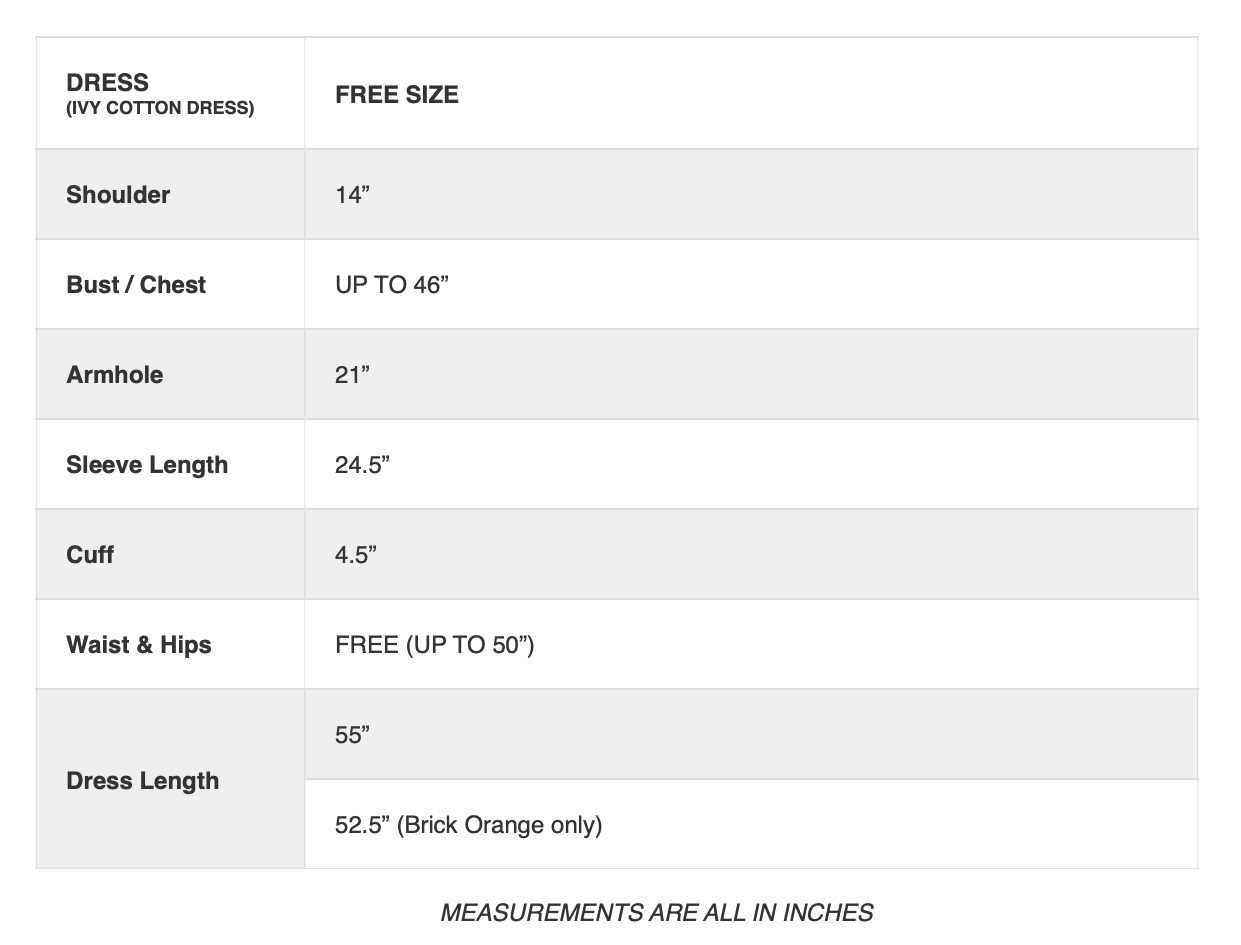Image resolution: width=1241 pixels, height=945 pixels.
Task: Click the (IVY COTTON DRESS) subtitle
Action: click(160, 108)
